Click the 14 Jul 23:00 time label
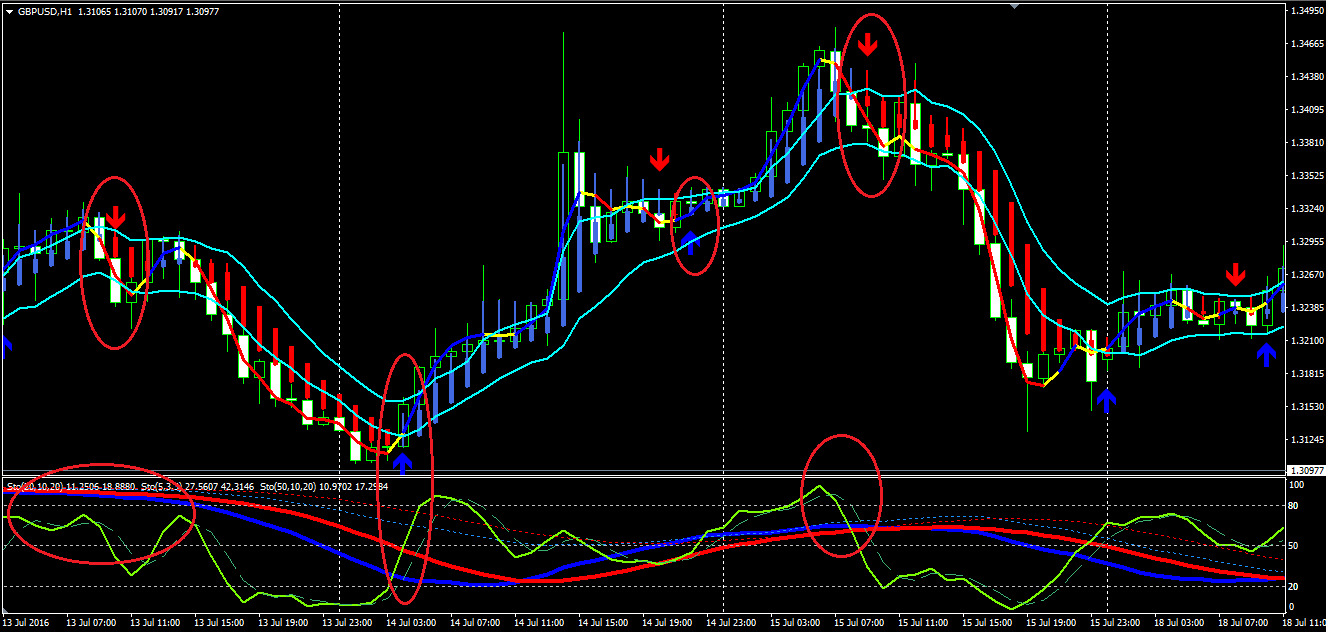1326x632 pixels. (732, 623)
